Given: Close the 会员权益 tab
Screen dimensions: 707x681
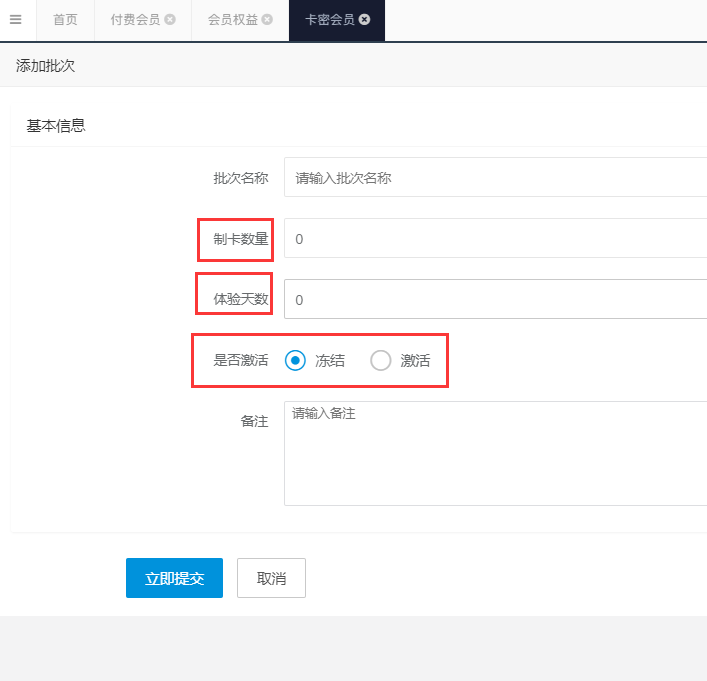Looking at the screenshot, I should (267, 19).
